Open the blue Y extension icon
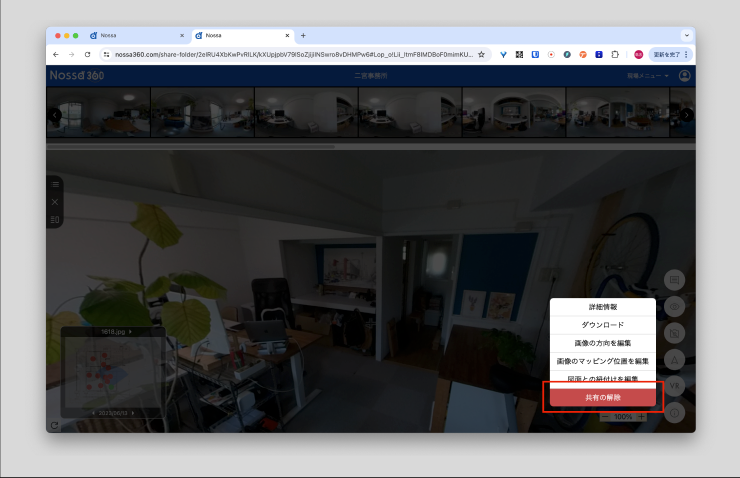Image resolution: width=740 pixels, height=478 pixels. tap(503, 55)
